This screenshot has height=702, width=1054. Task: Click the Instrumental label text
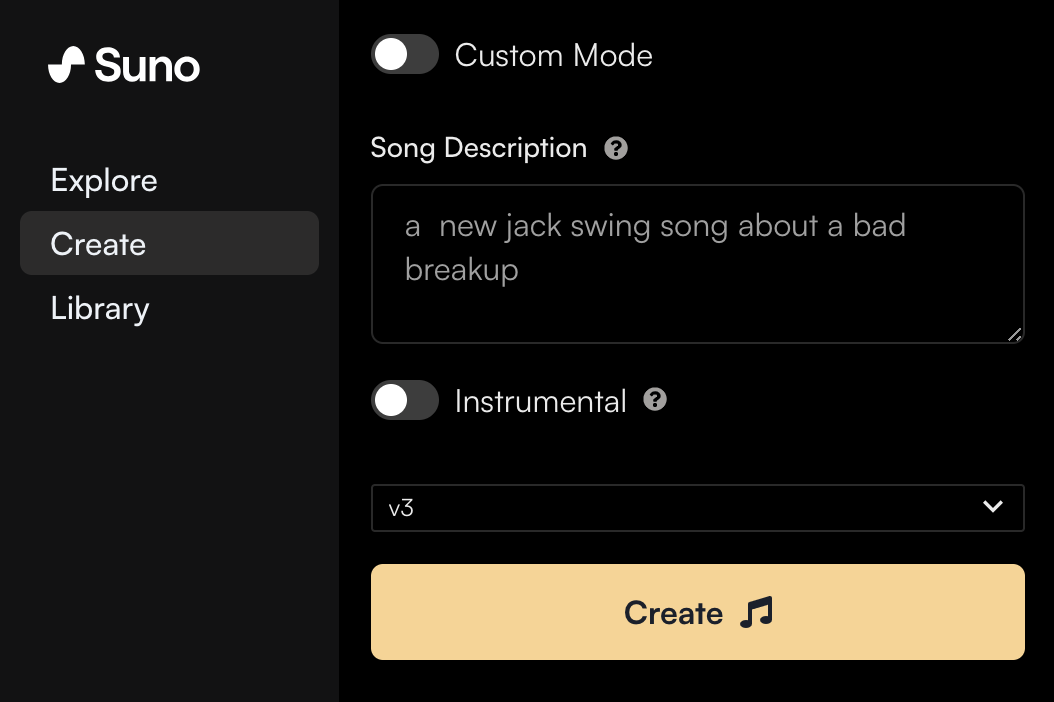click(x=540, y=401)
